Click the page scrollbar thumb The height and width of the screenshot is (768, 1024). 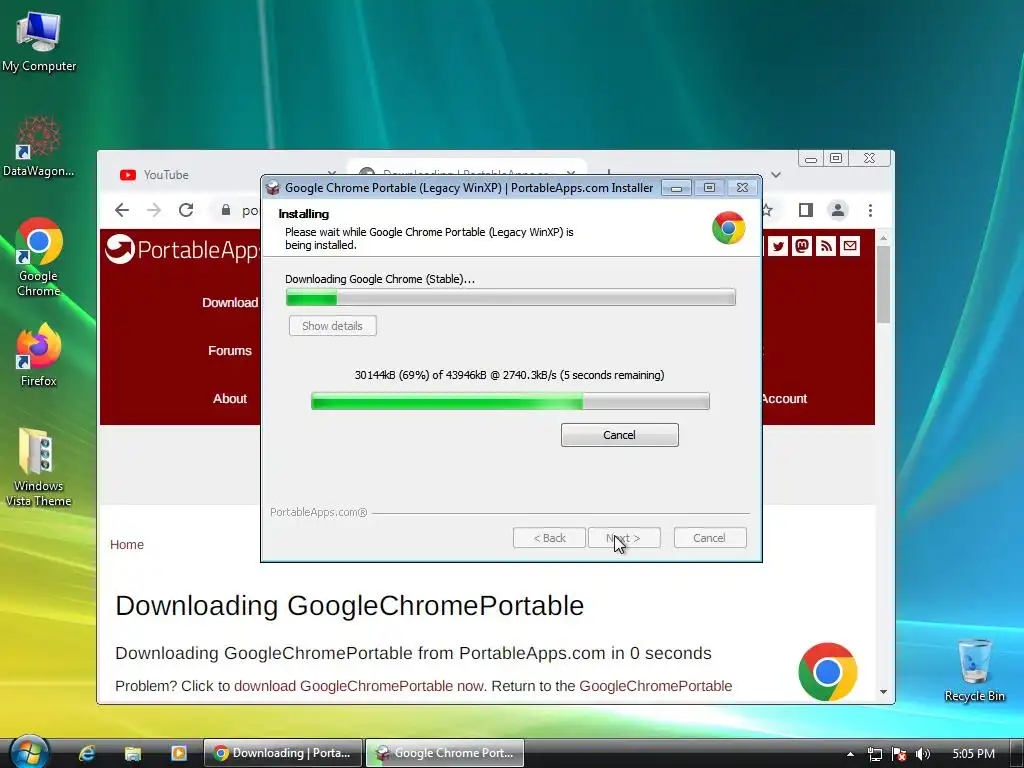(883, 285)
